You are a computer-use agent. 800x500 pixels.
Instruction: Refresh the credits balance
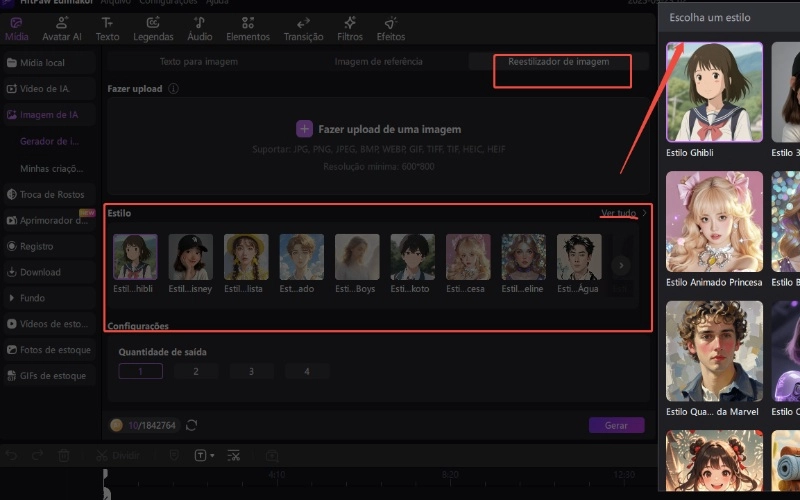click(x=191, y=425)
